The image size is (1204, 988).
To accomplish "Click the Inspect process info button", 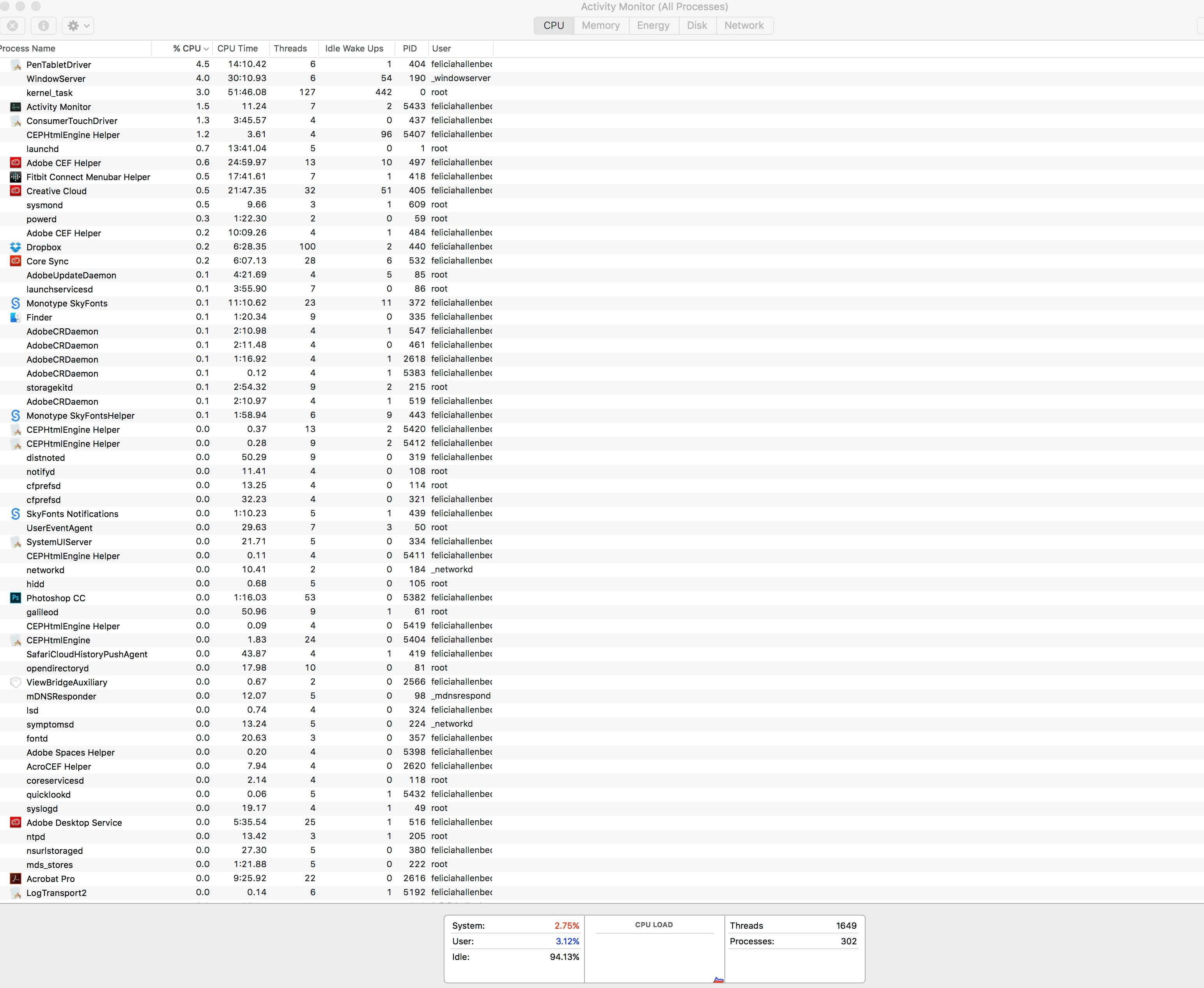I will [43, 26].
